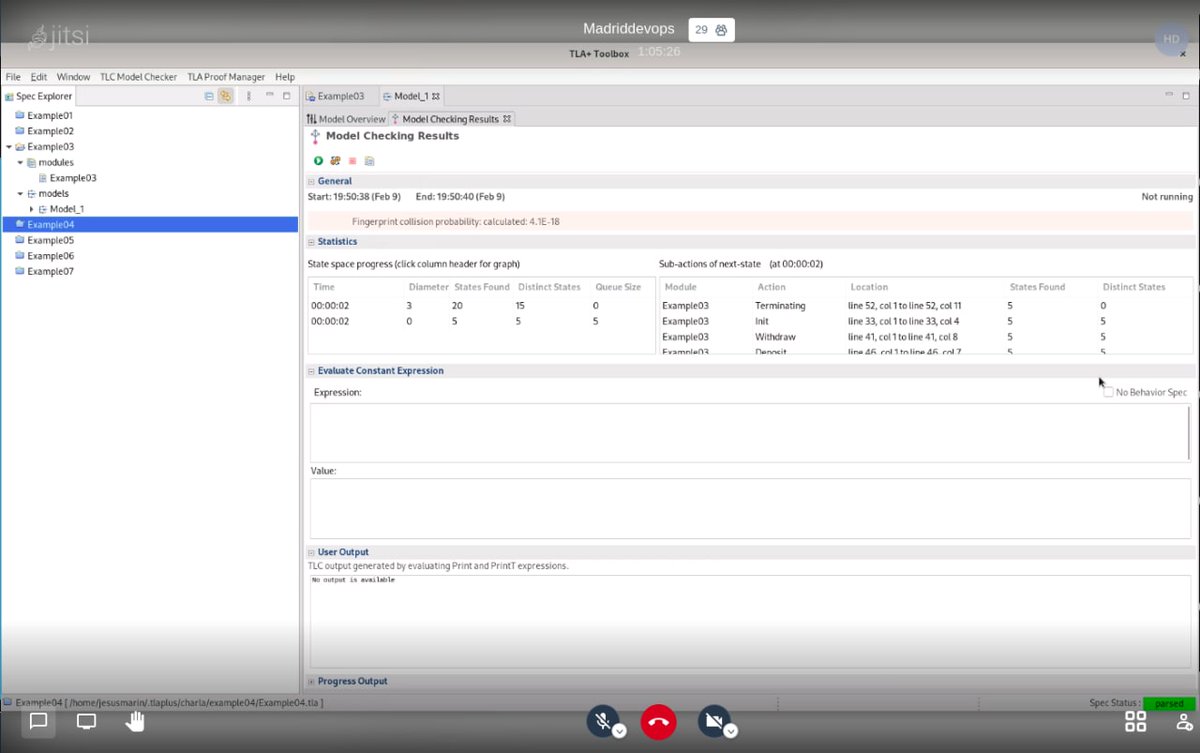Open Jitsi chat panel icon

39,721
